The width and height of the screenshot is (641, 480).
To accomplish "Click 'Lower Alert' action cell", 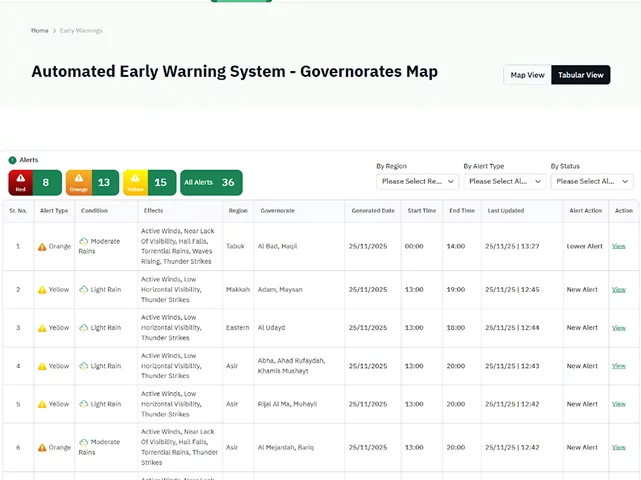I will pos(585,246).
